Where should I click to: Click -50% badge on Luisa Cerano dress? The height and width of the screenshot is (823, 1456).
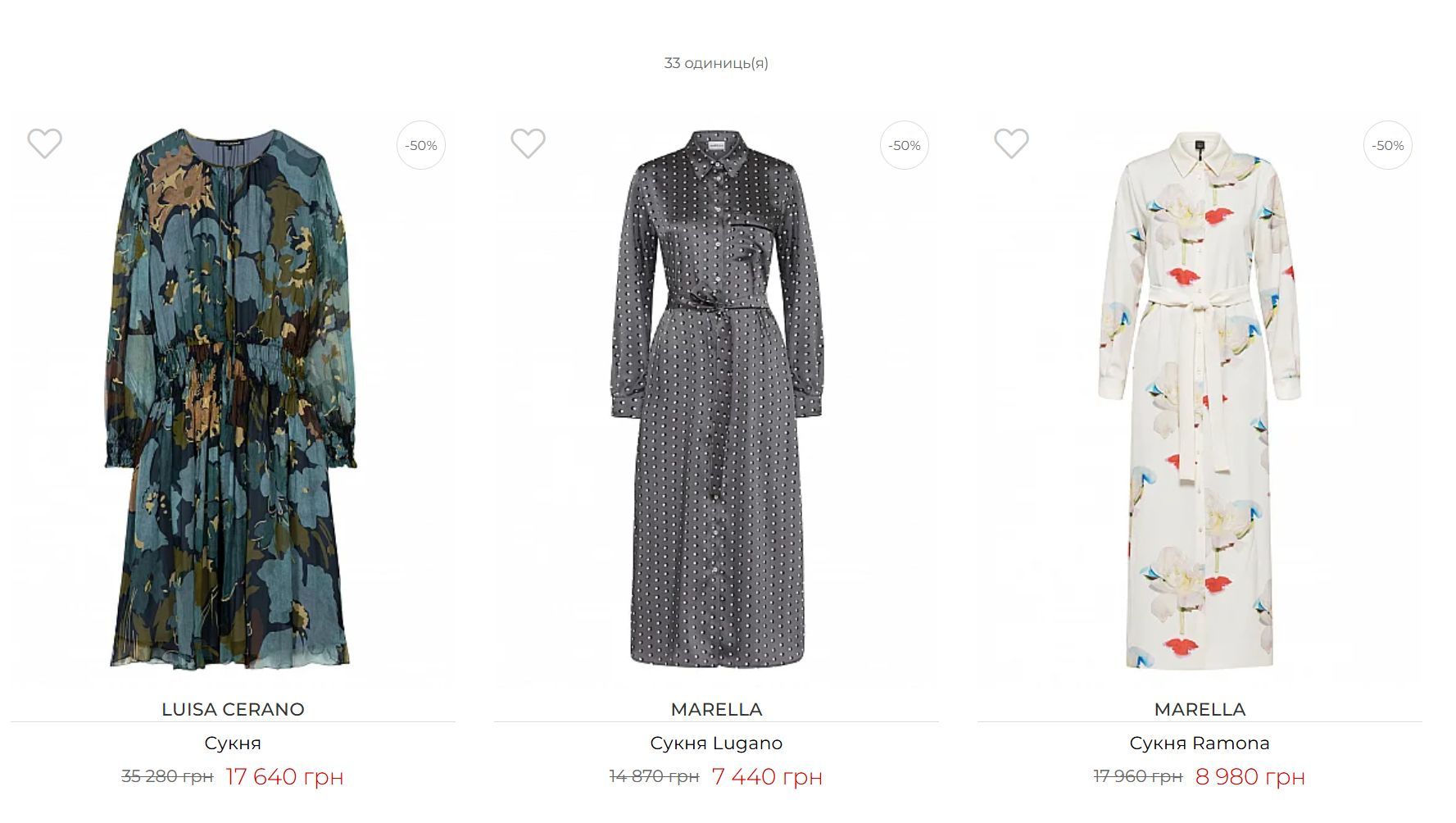421,145
